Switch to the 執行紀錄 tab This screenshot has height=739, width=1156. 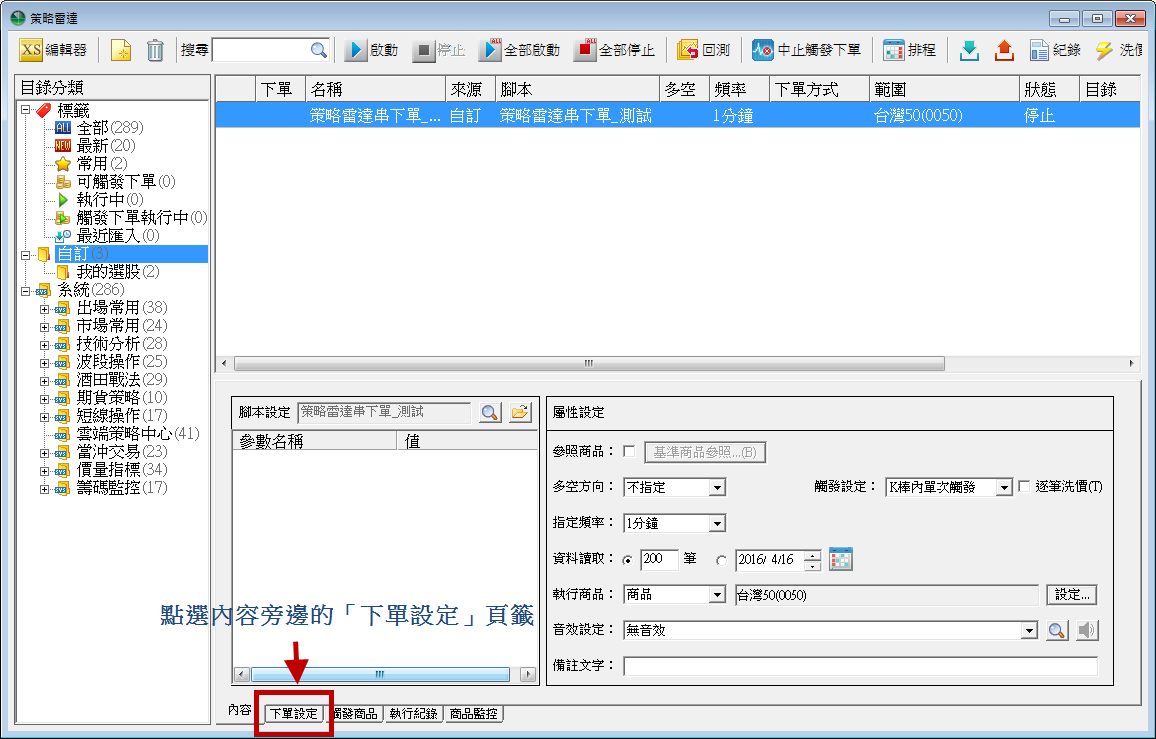pos(414,714)
